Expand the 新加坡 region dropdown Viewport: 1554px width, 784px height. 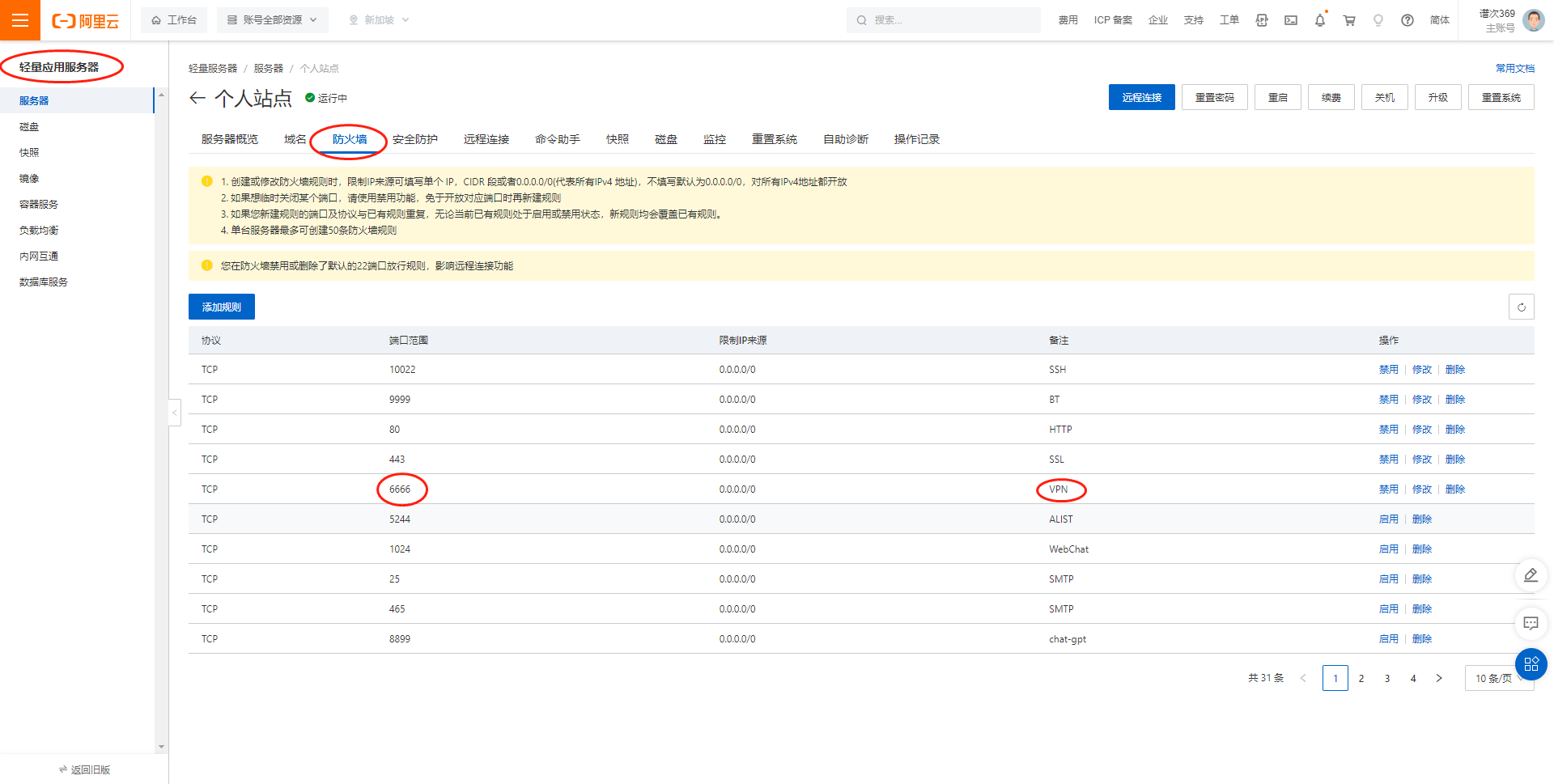click(x=379, y=20)
